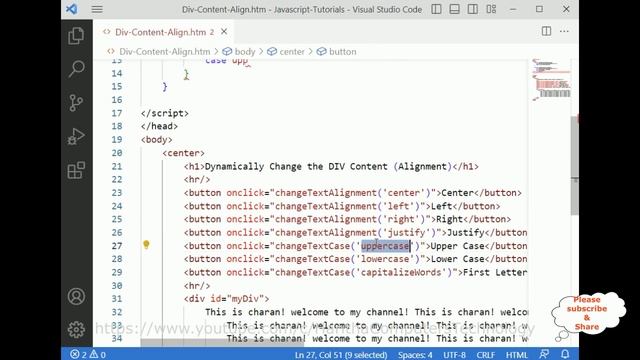Click the <center> tag on line 20
640x360 pixels.
point(183,153)
